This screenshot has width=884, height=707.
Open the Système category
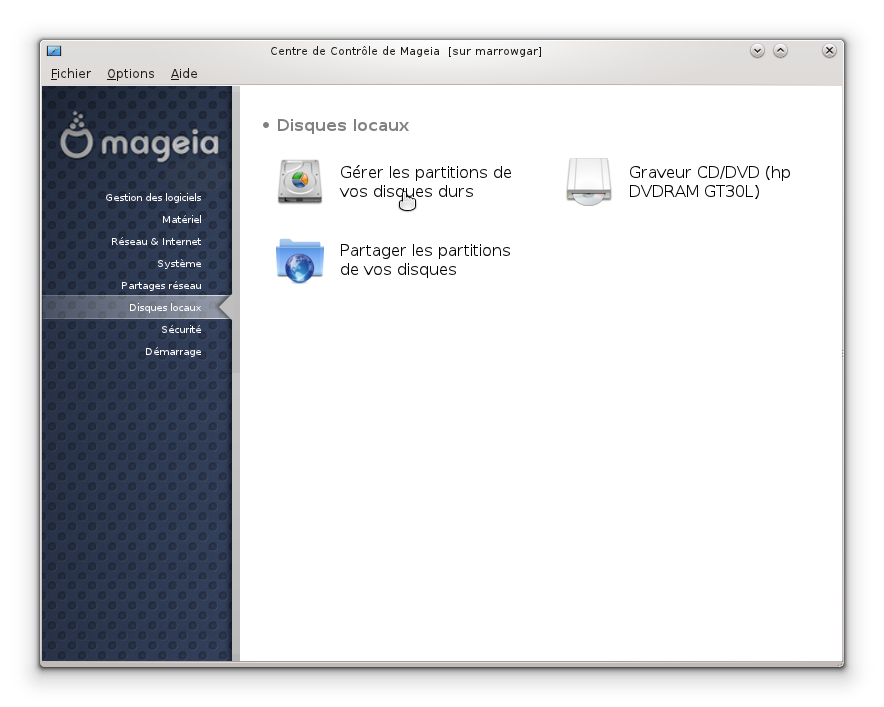point(179,264)
